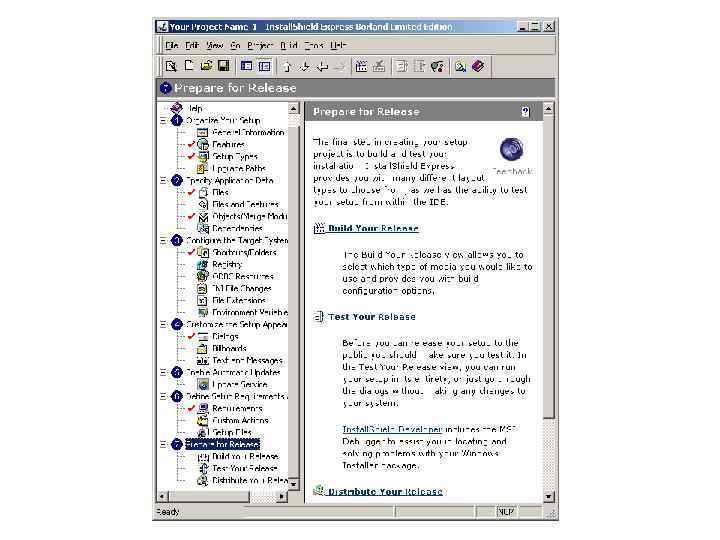
Task: Click tree horizontal scroll left arrow
Action: click(162, 496)
